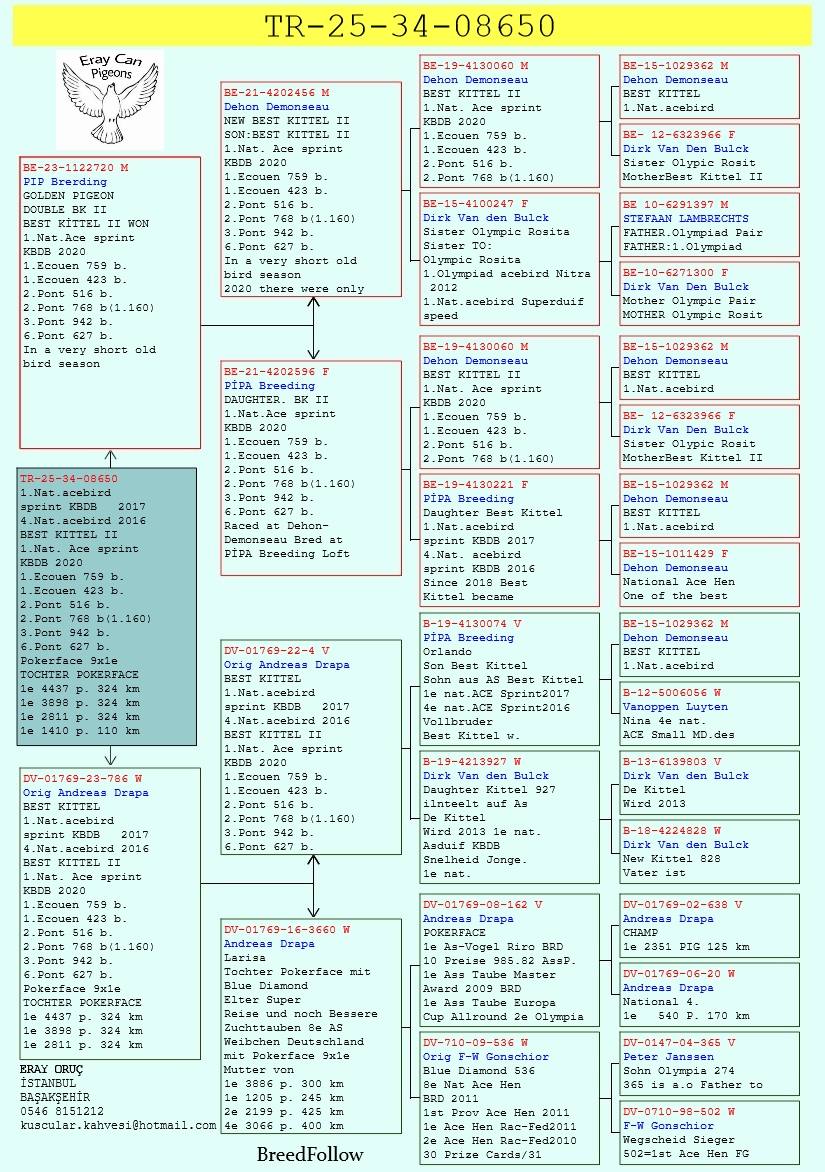The width and height of the screenshot is (825, 1172).
Task: Click the Eray Can Pigeons dove logo
Action: [110, 99]
